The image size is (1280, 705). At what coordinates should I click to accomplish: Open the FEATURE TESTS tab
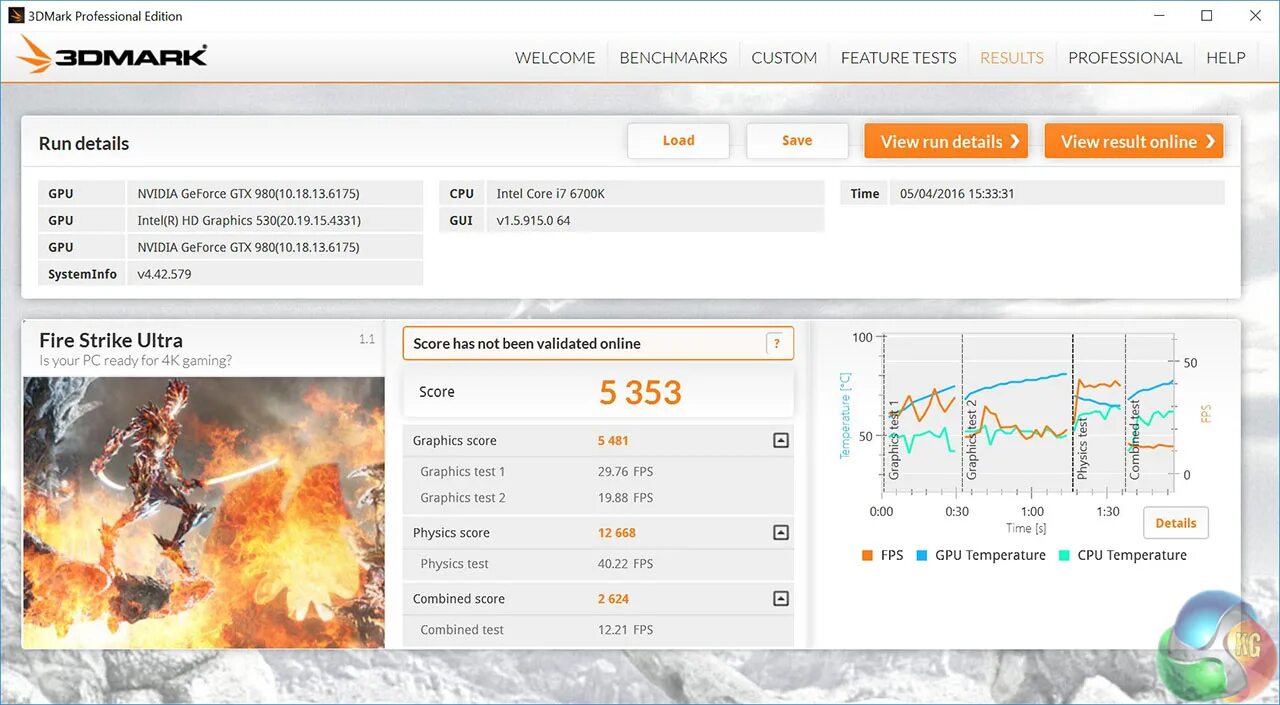(898, 58)
